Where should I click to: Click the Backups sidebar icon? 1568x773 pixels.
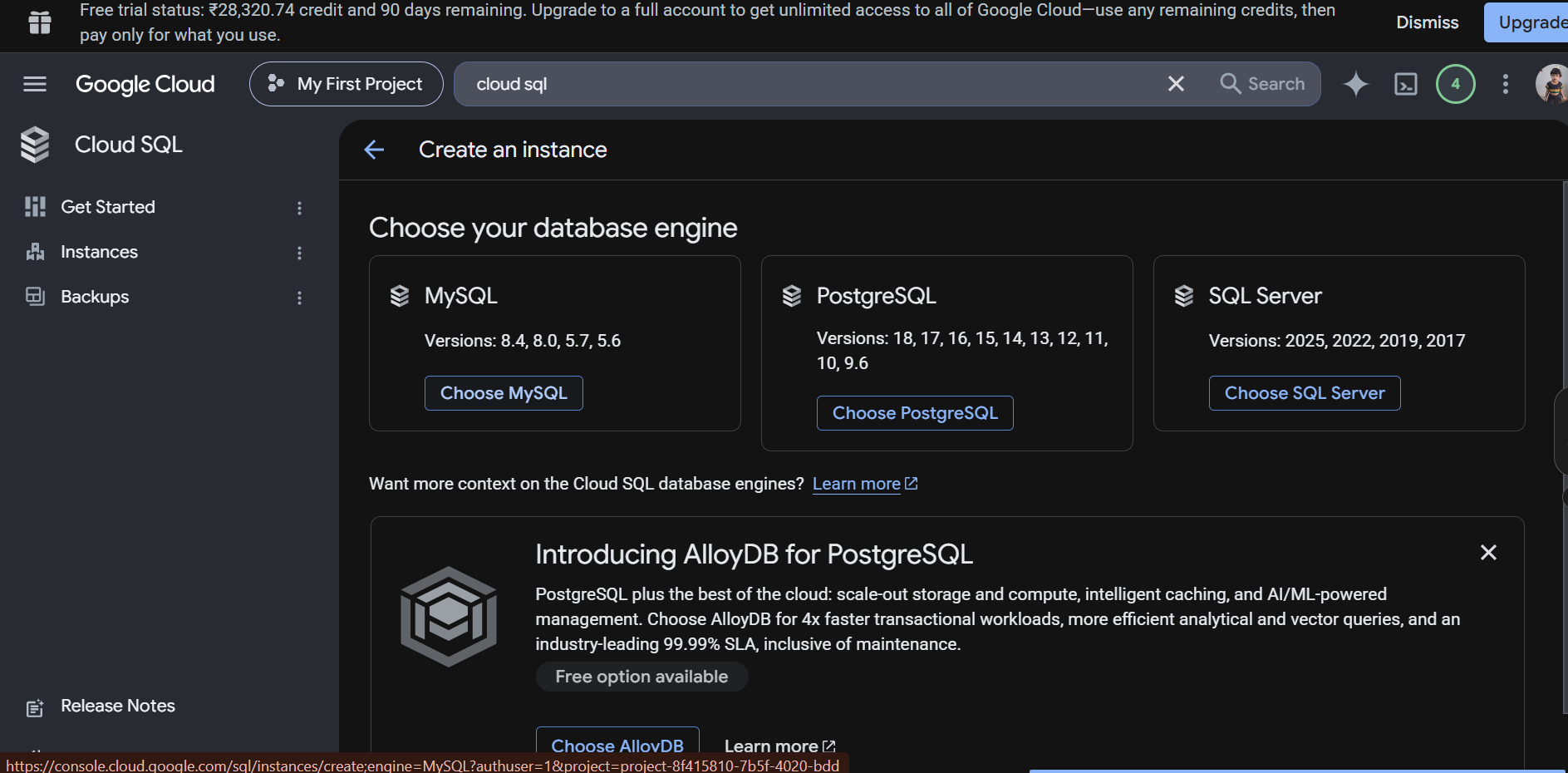(35, 297)
